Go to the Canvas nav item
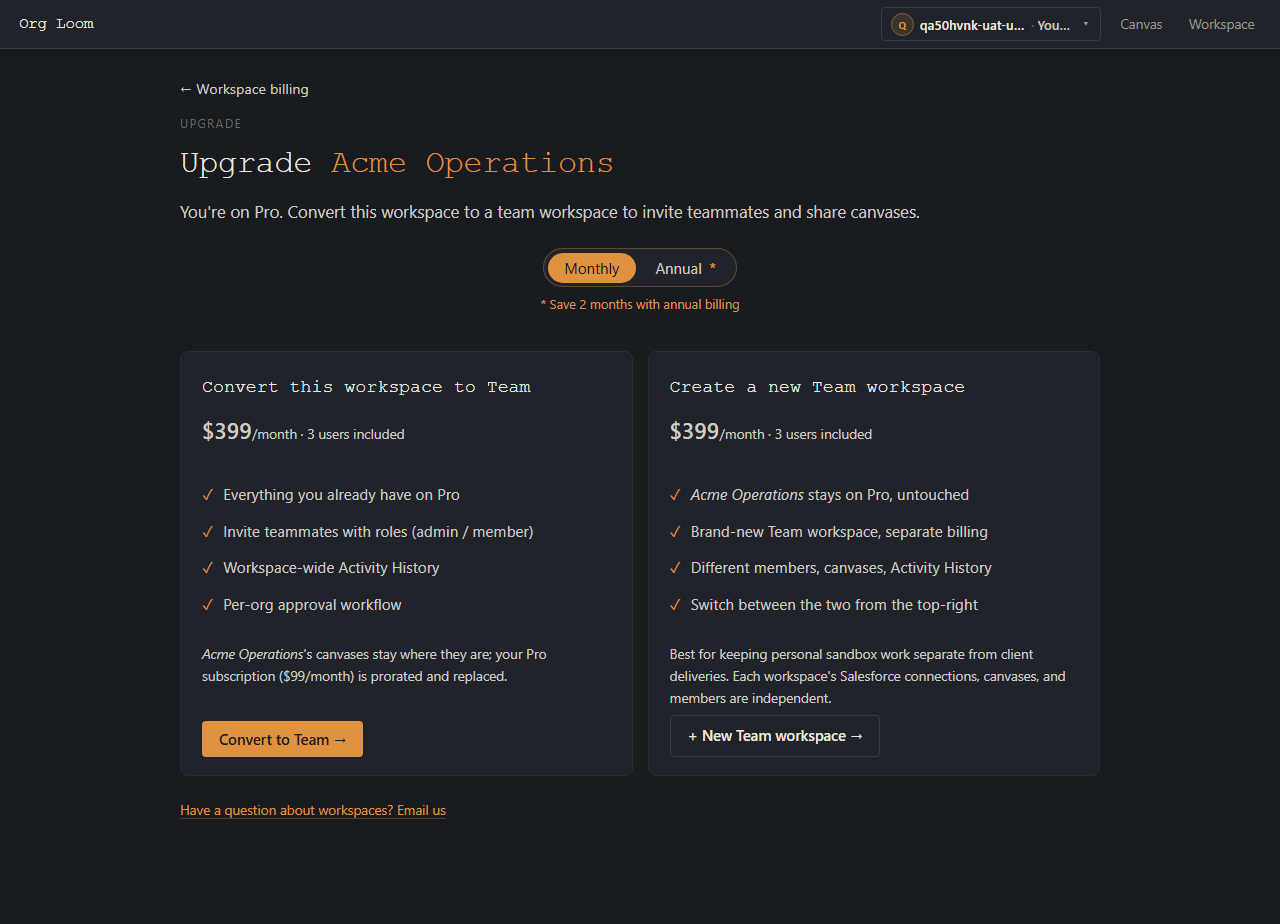Image resolution: width=1280 pixels, height=924 pixels. [1141, 25]
